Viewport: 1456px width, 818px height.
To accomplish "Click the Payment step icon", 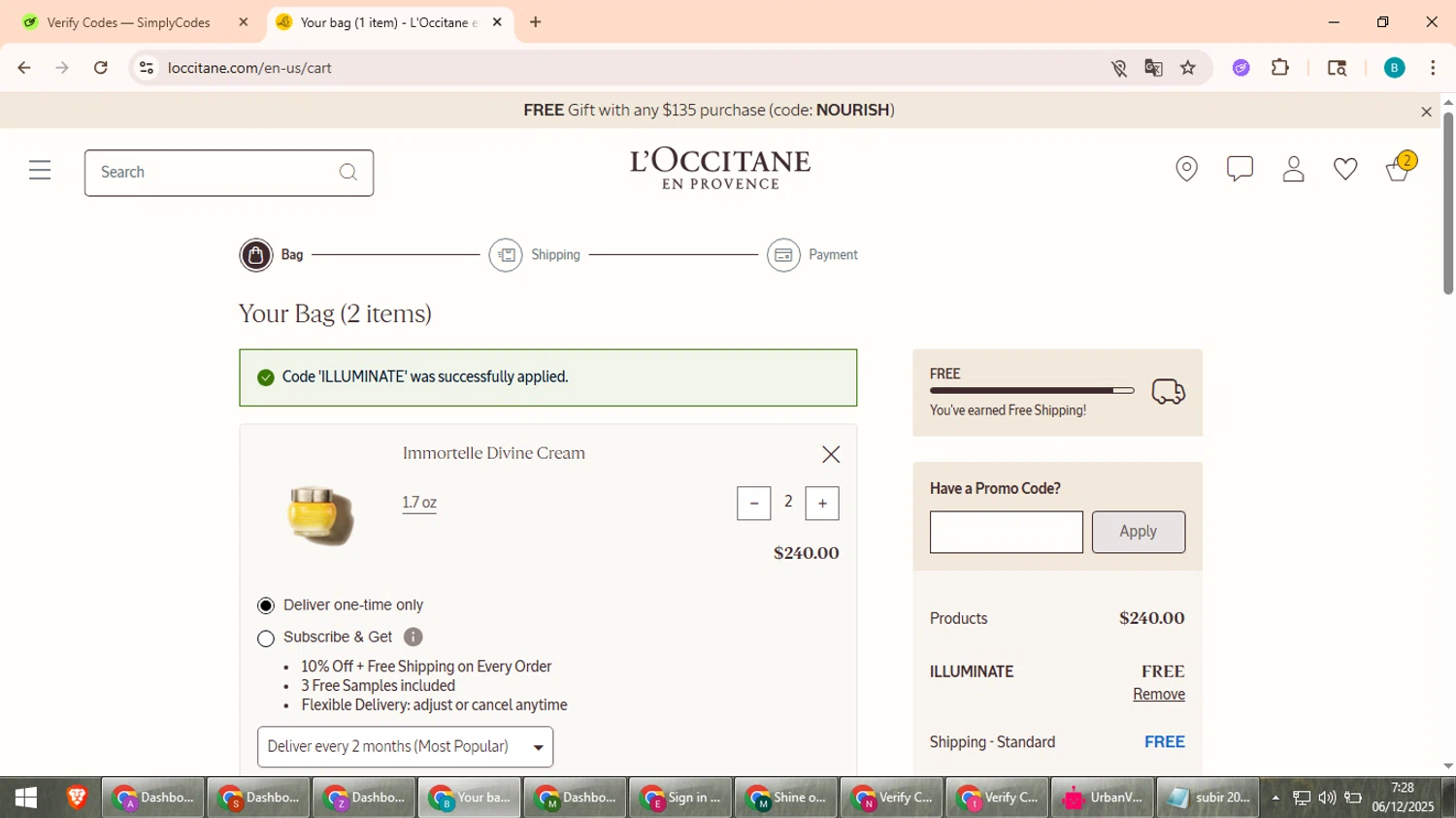I will click(x=783, y=255).
